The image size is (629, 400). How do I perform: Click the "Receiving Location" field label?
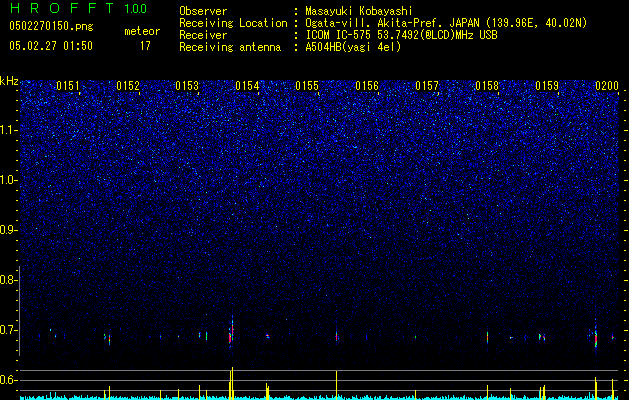point(233,23)
